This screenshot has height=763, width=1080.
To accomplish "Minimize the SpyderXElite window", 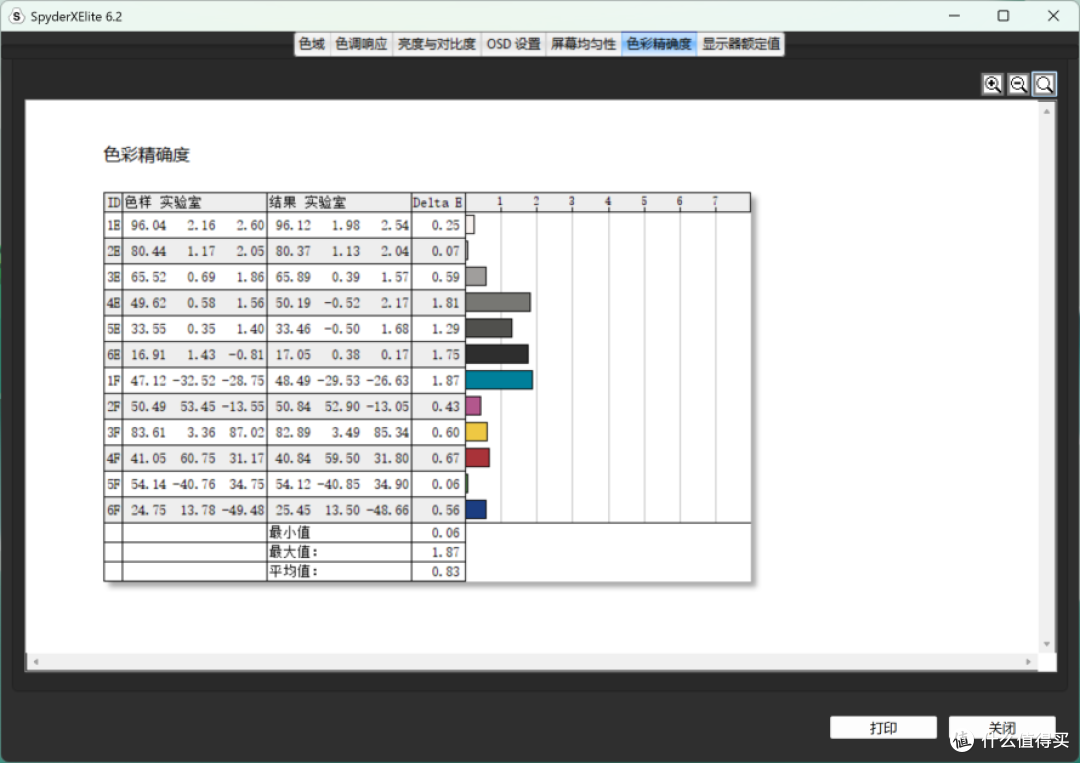I will 954,16.
